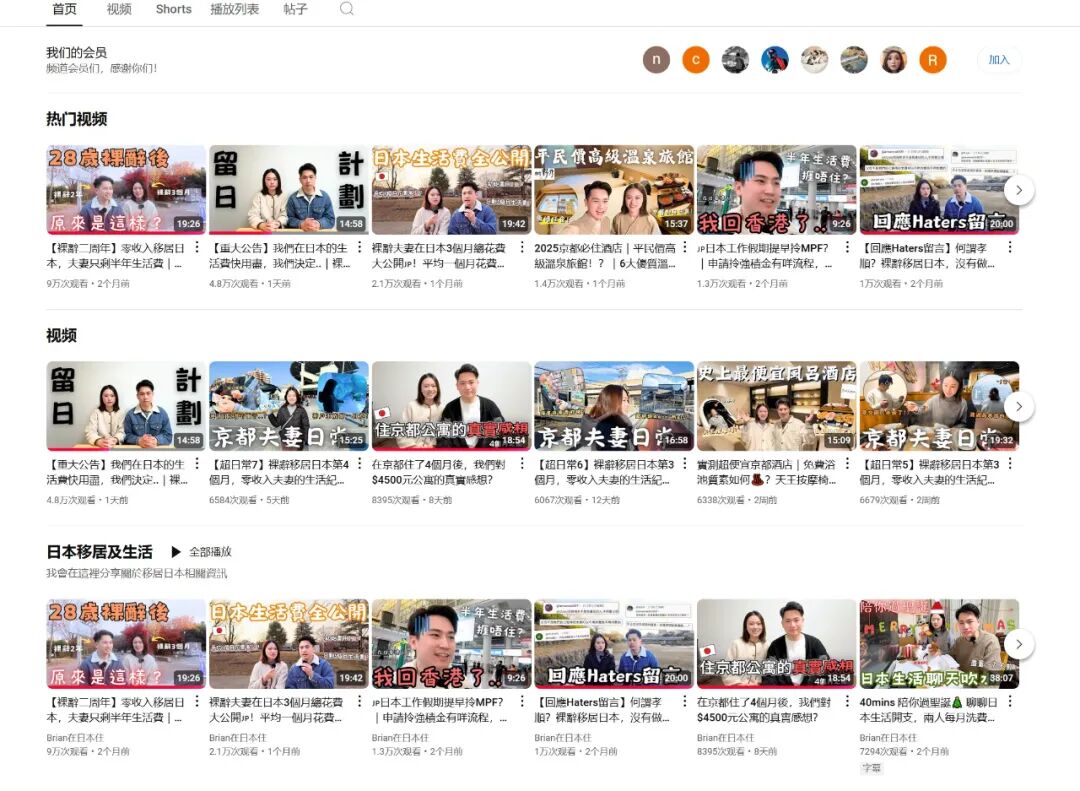Play all via 全部播放 button
Screen dimensions: 1080x791
point(202,552)
